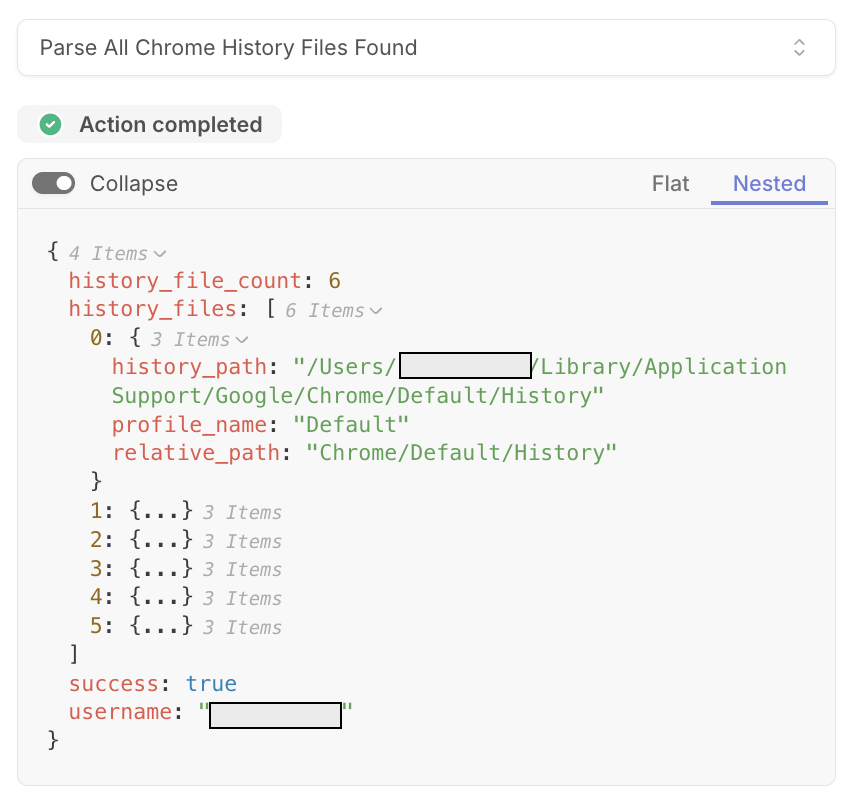Click the username key
854x808 pixels.
click(120, 712)
